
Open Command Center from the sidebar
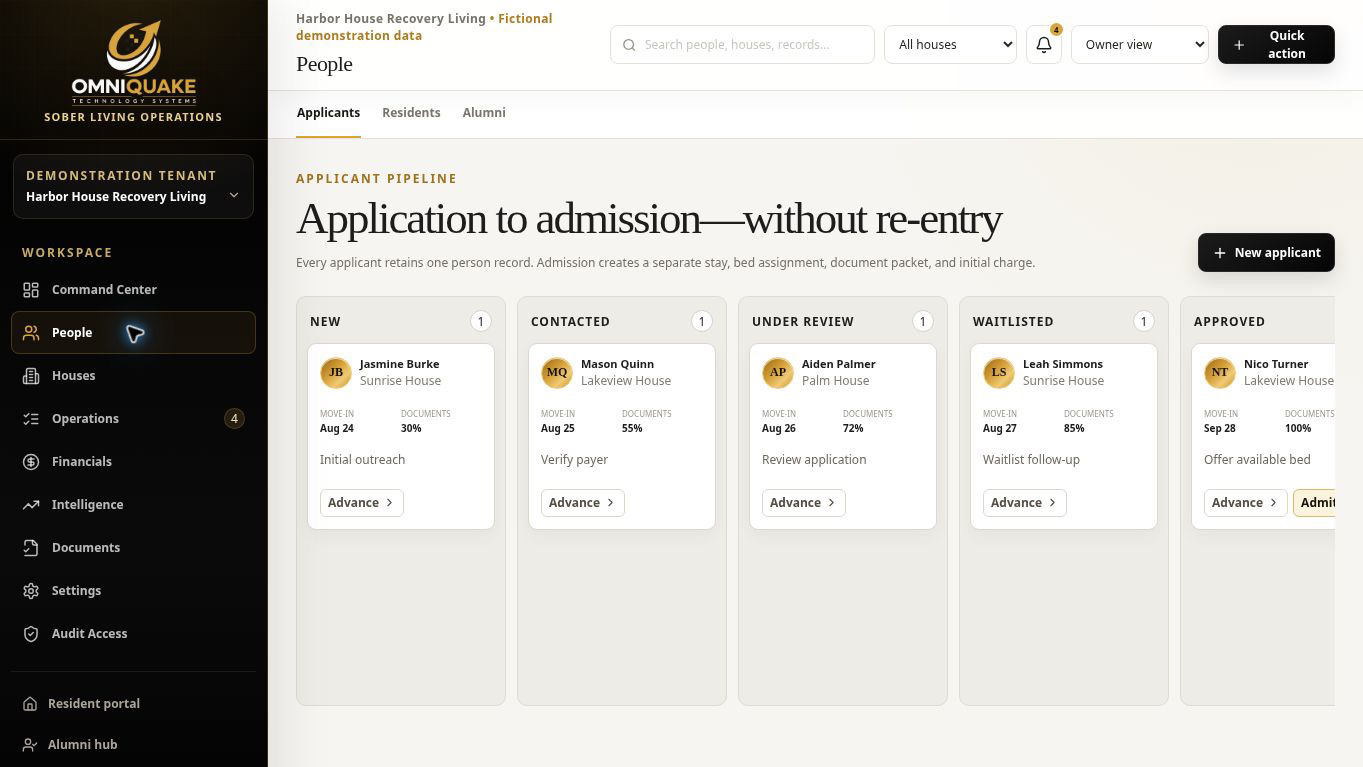point(133,289)
